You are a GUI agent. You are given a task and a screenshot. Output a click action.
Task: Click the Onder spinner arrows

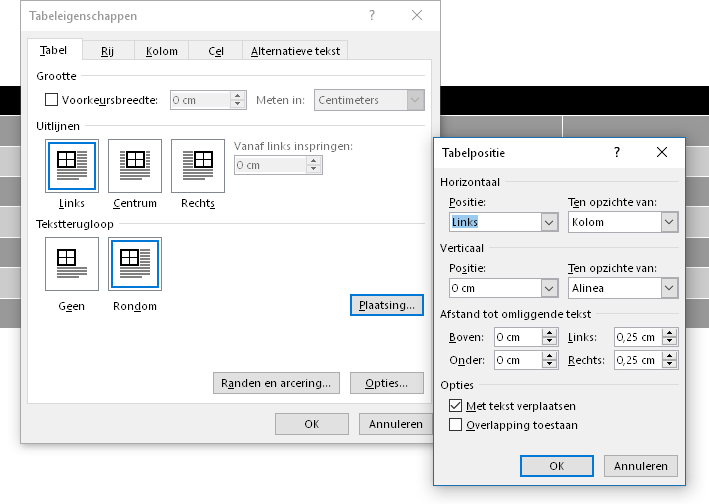[x=549, y=360]
